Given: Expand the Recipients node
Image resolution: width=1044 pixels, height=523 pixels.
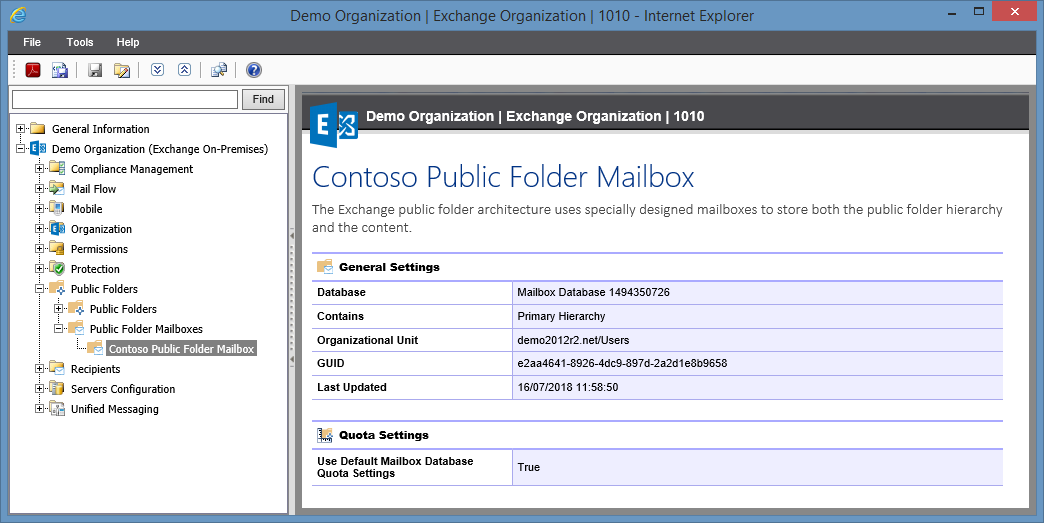Looking at the screenshot, I should [39, 369].
